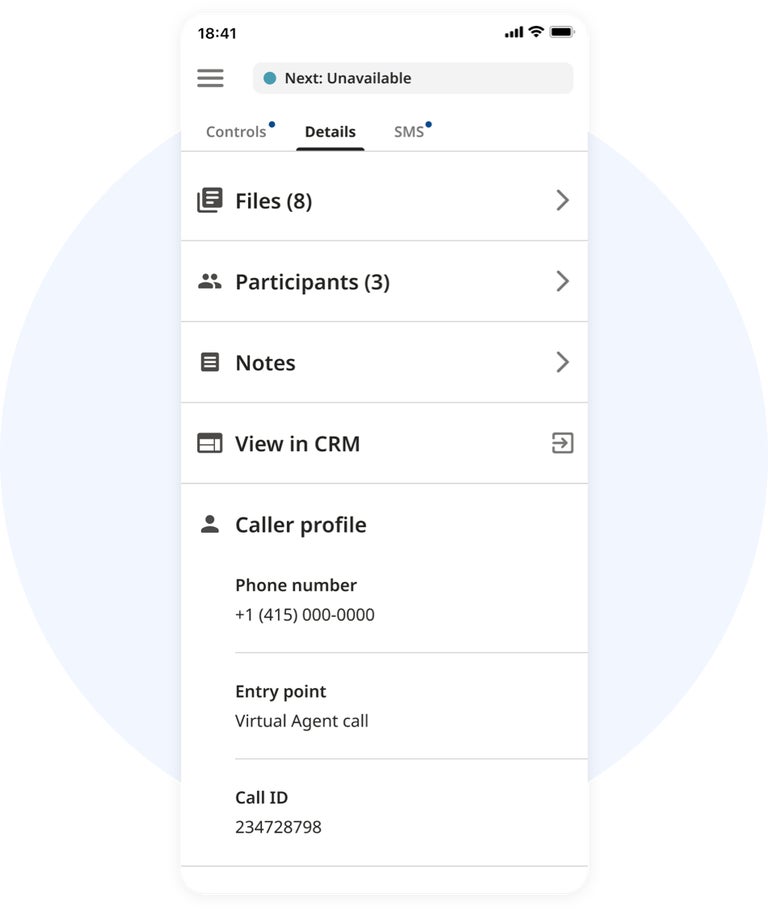Open the Next: Unavailable status selector
The height and width of the screenshot is (911, 768).
click(411, 78)
